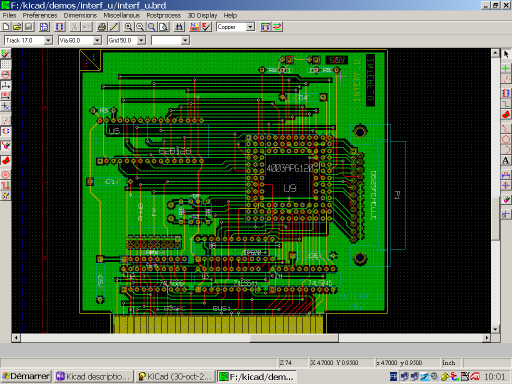The height and width of the screenshot is (384, 512).
Task: Expand the Track 17.0 width dropdown
Action: coord(48,41)
